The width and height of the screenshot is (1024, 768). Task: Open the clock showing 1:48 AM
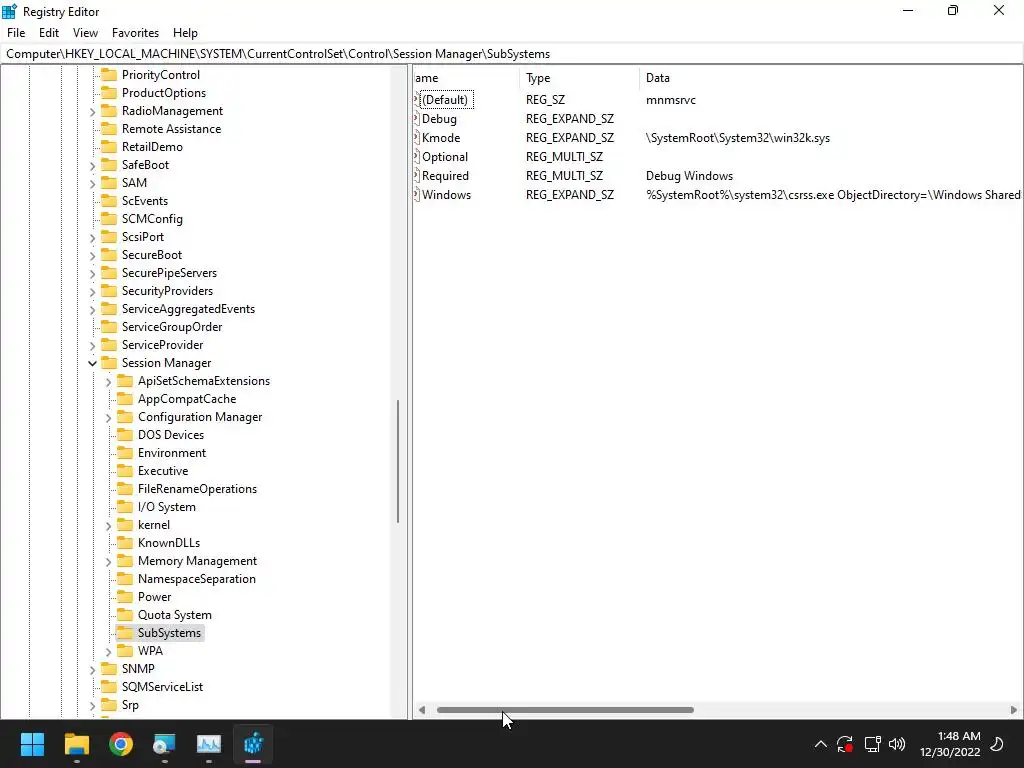tap(950, 744)
